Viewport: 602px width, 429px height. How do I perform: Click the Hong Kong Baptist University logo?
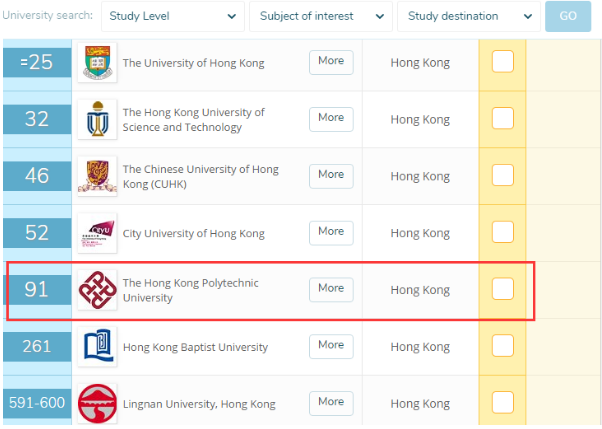97,347
